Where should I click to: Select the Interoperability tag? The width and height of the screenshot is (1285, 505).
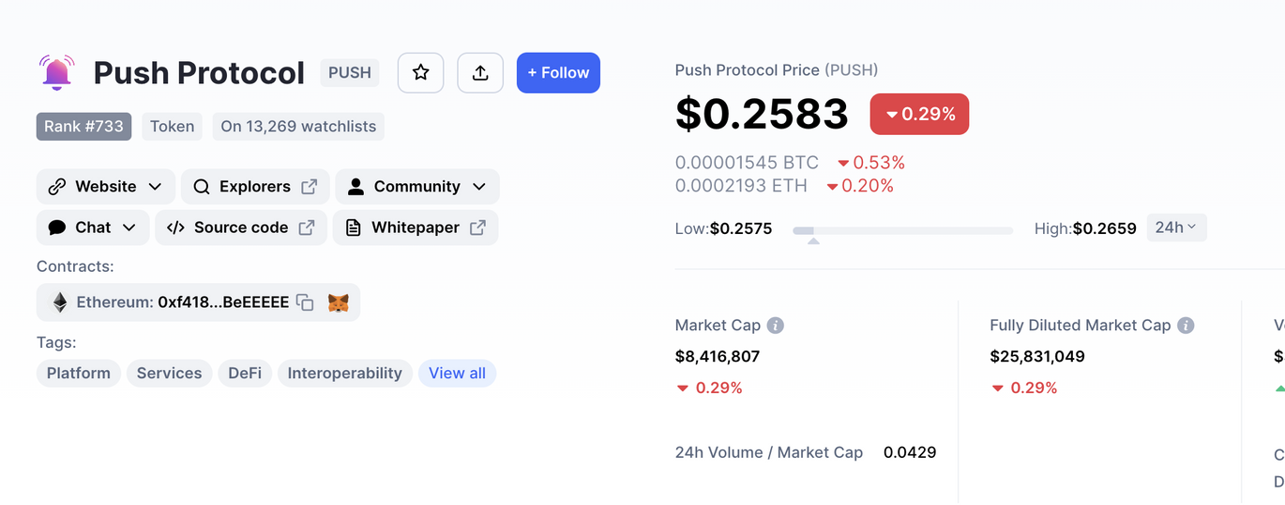[x=345, y=373]
